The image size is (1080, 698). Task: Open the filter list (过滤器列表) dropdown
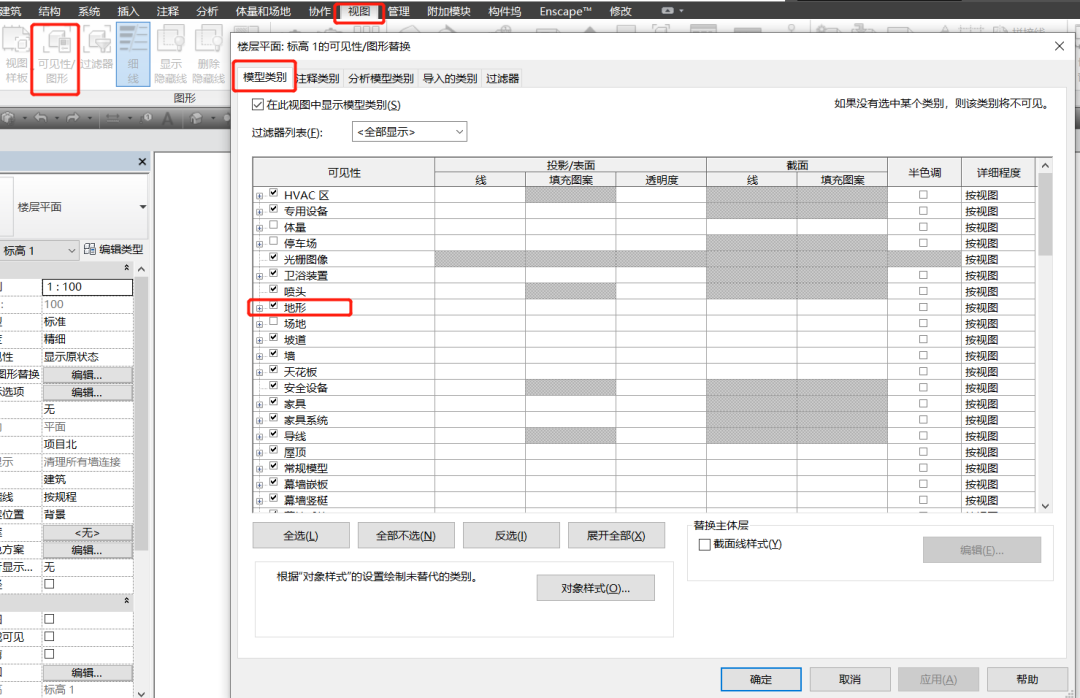click(409, 132)
